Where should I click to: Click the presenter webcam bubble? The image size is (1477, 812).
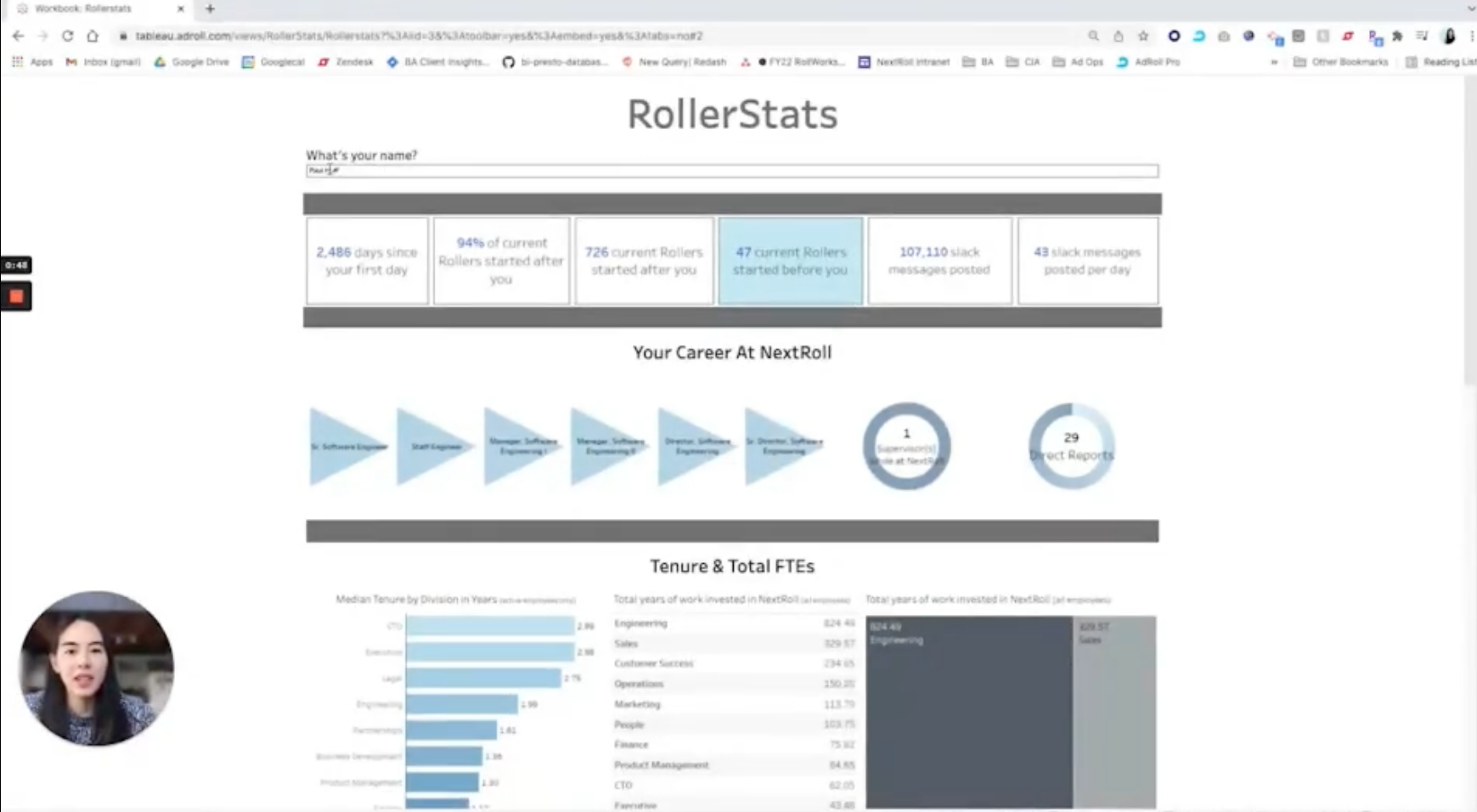(96, 668)
